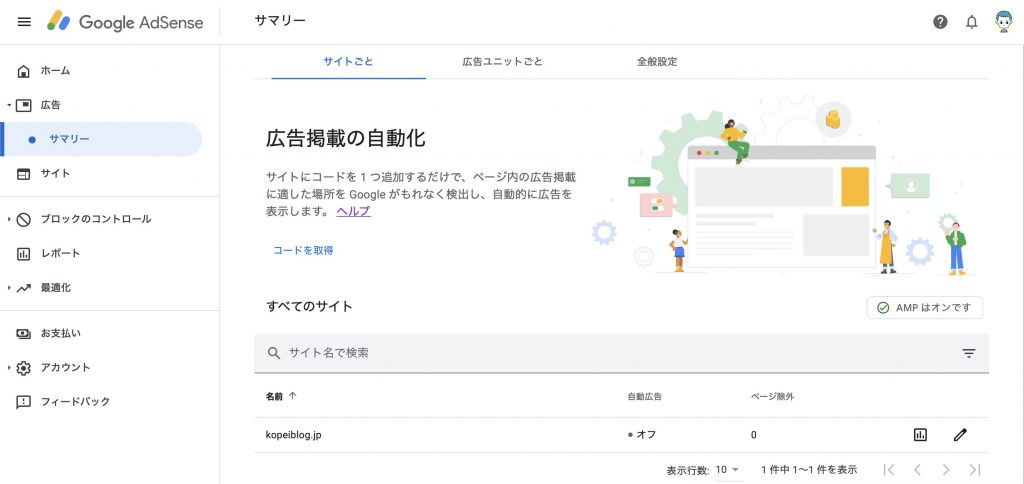This screenshot has height=484, width=1024.
Task: Open the ヘルプ link
Action: [x=353, y=212]
